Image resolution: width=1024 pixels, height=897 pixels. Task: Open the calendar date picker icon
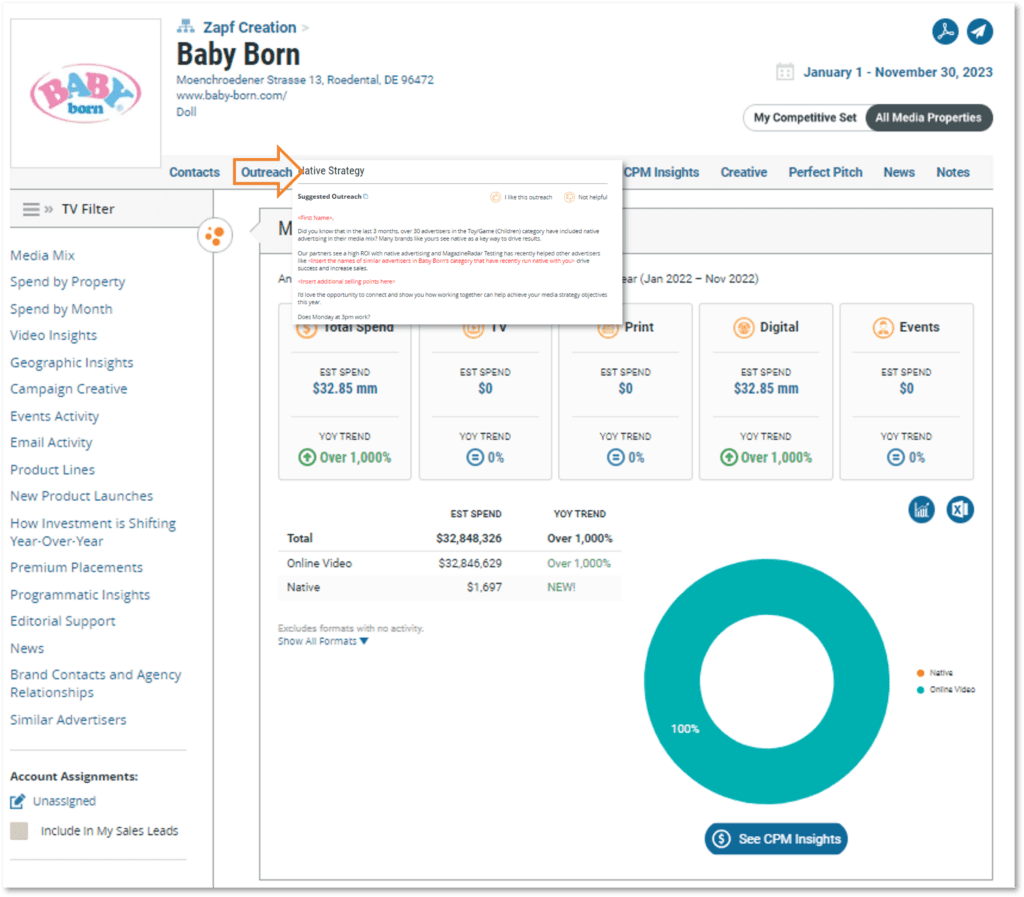tap(784, 72)
